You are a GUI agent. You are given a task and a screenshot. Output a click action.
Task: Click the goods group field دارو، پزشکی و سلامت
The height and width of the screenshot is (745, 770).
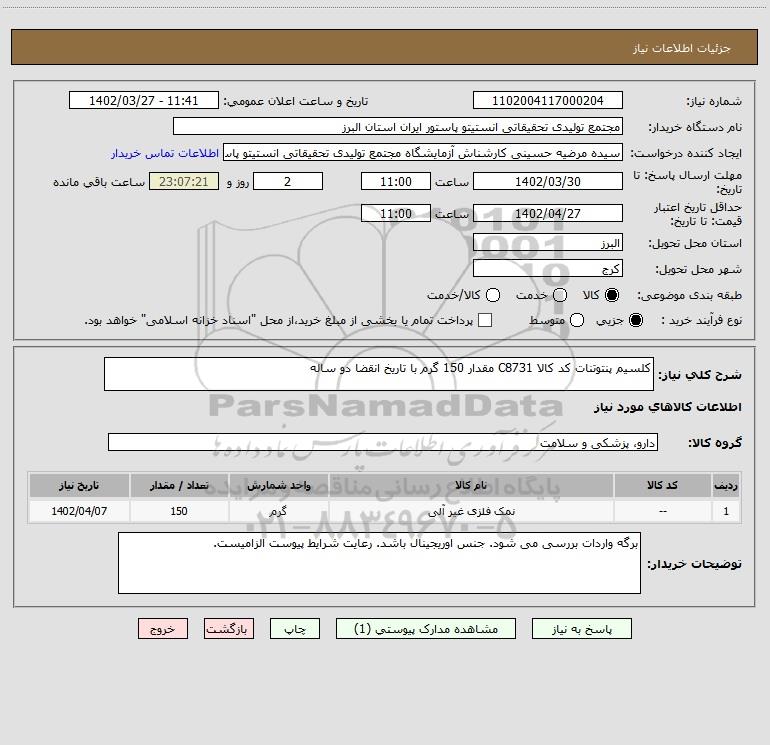tap(383, 442)
